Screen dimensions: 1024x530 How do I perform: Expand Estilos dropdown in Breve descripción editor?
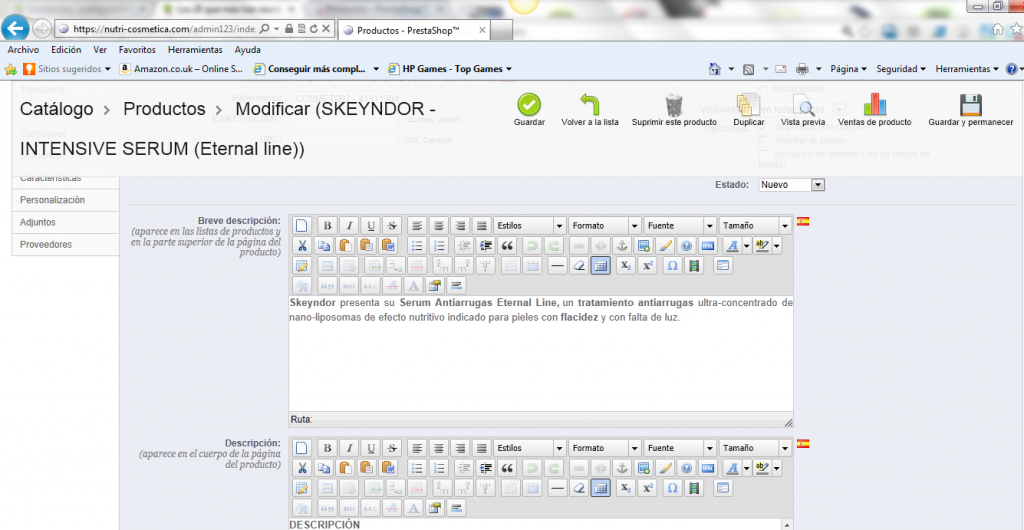[530, 225]
